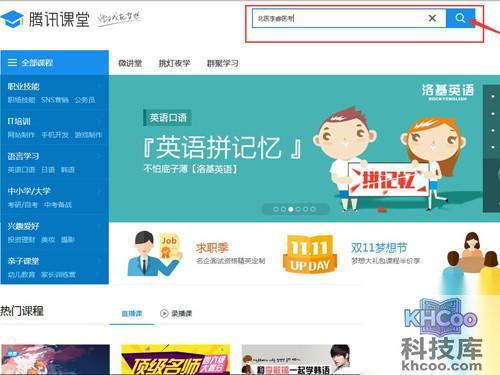Click the 11.11 UP DAY badge
The width and height of the screenshot is (500, 375).
point(310,254)
